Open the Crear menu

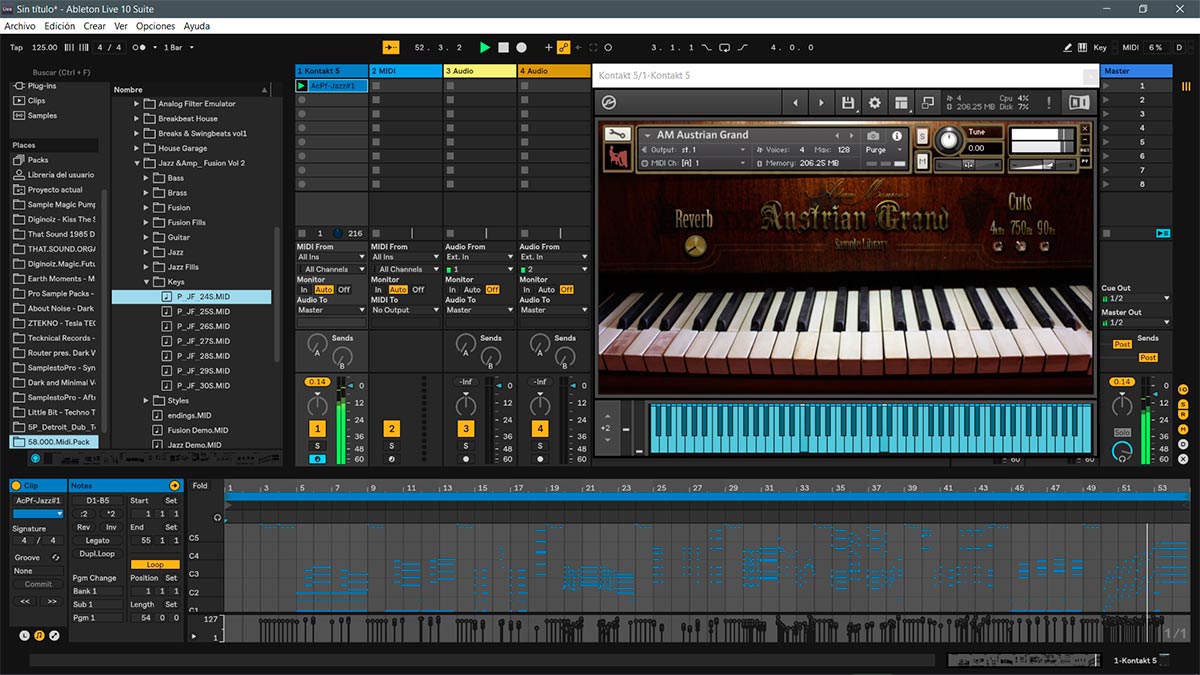[95, 26]
